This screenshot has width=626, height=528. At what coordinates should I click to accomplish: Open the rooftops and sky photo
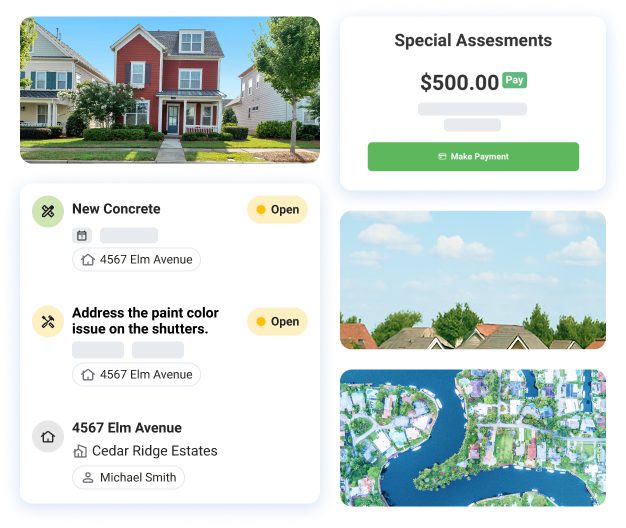(x=472, y=279)
